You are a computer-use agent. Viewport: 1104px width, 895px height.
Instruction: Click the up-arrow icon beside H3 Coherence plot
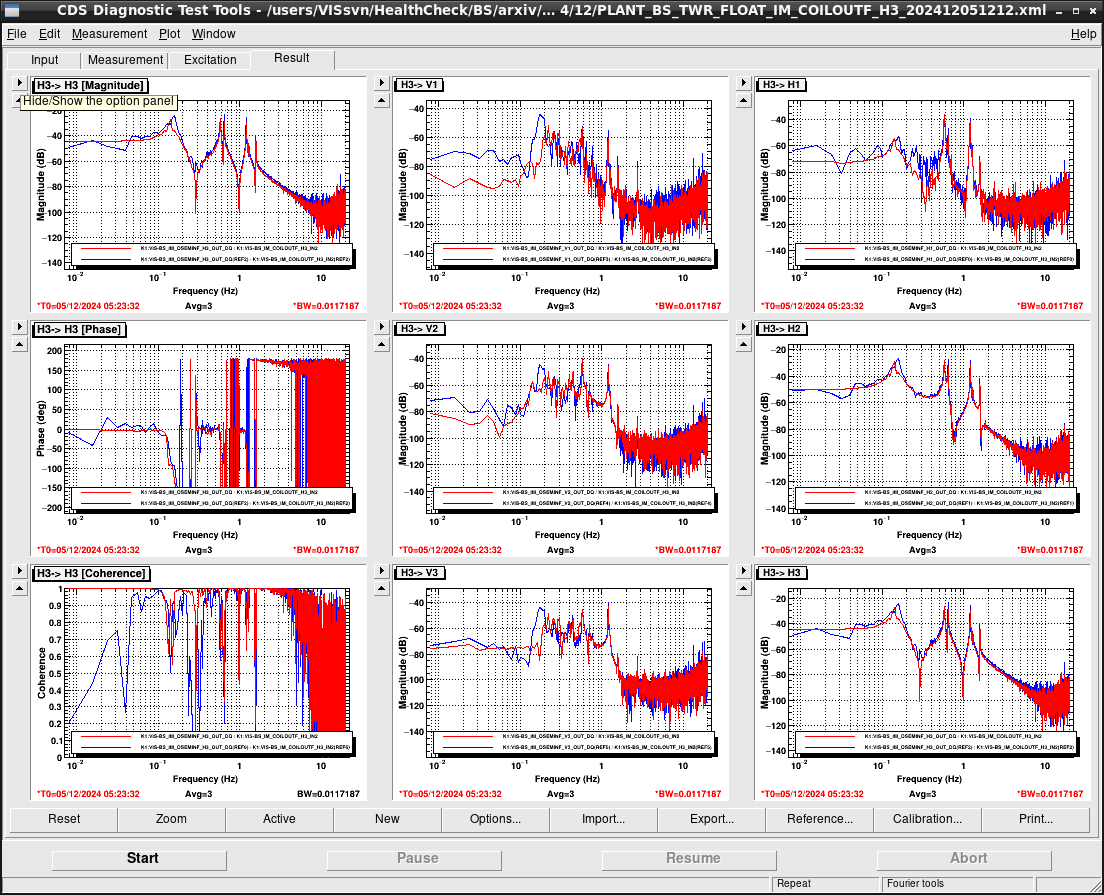pos(20,589)
